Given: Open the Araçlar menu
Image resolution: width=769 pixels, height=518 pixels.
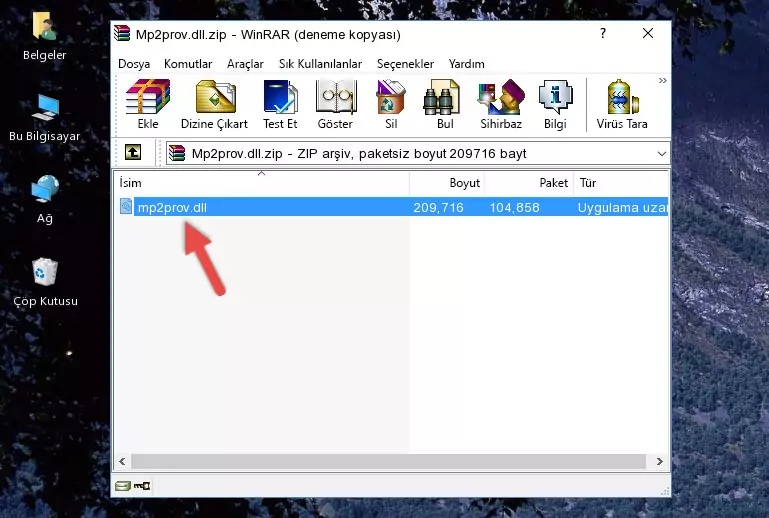Looking at the screenshot, I should (245, 64).
